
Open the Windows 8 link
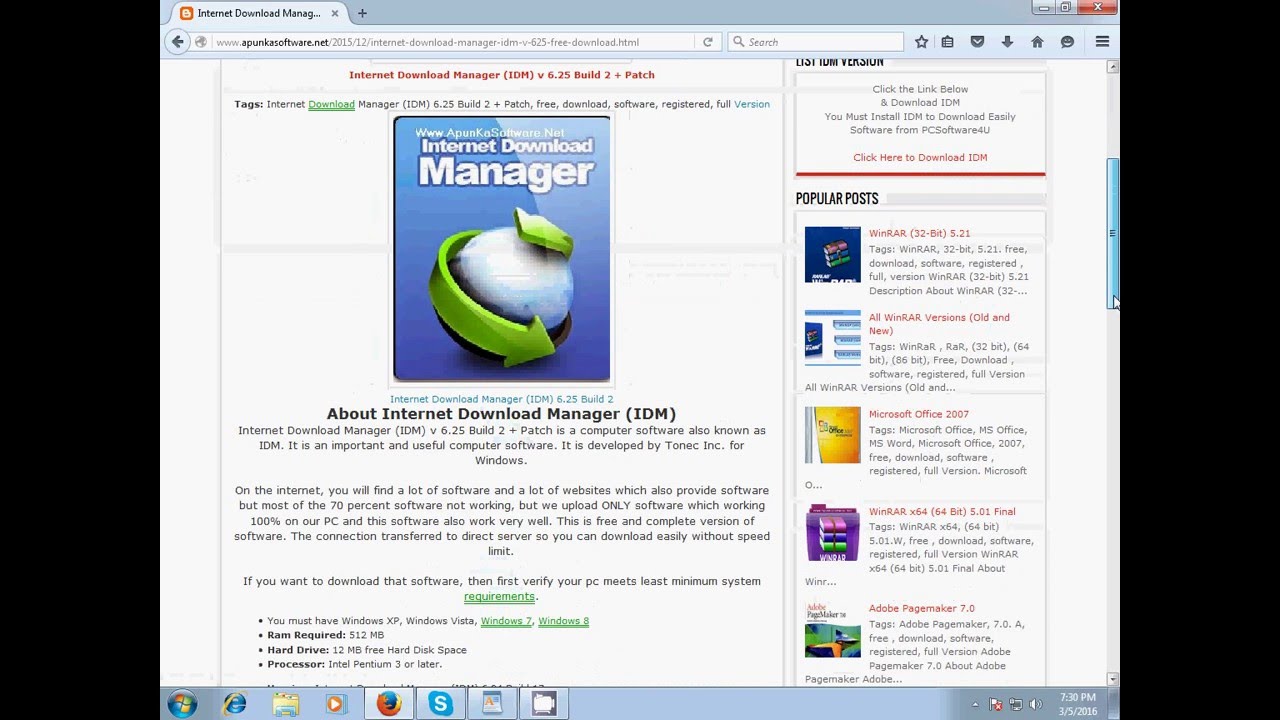click(x=564, y=621)
